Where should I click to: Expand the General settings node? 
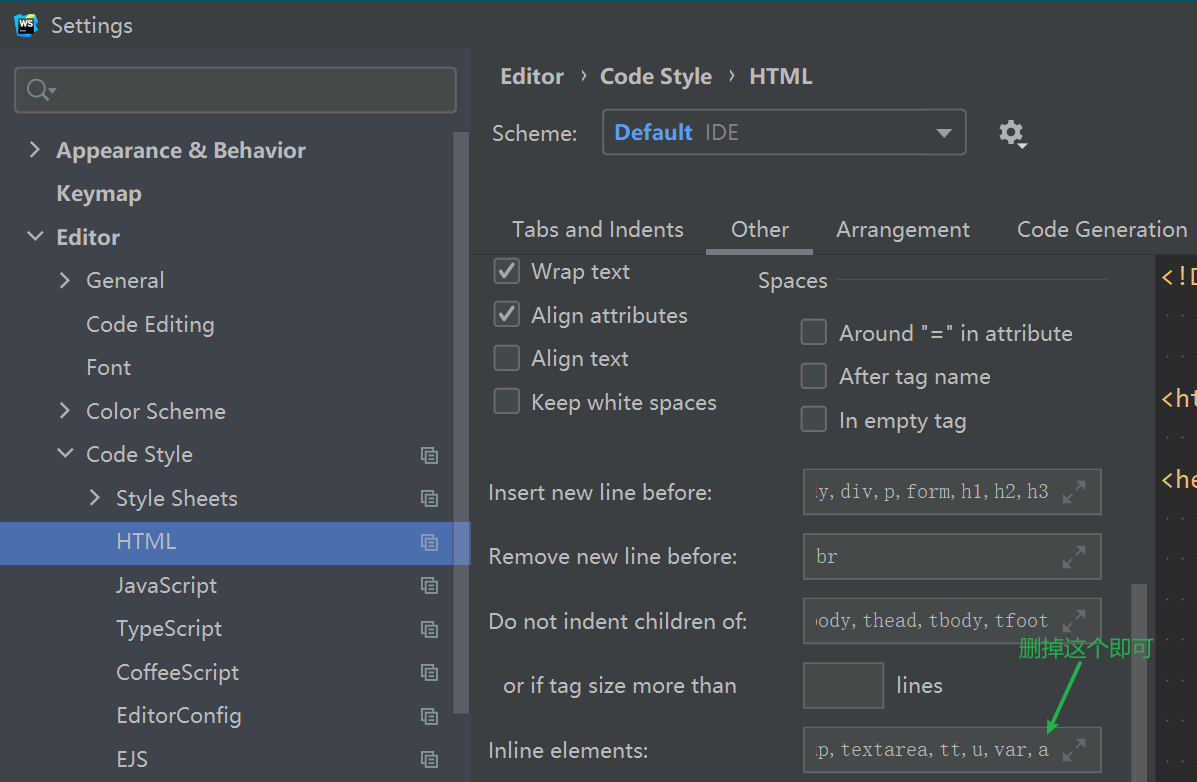[x=63, y=281]
